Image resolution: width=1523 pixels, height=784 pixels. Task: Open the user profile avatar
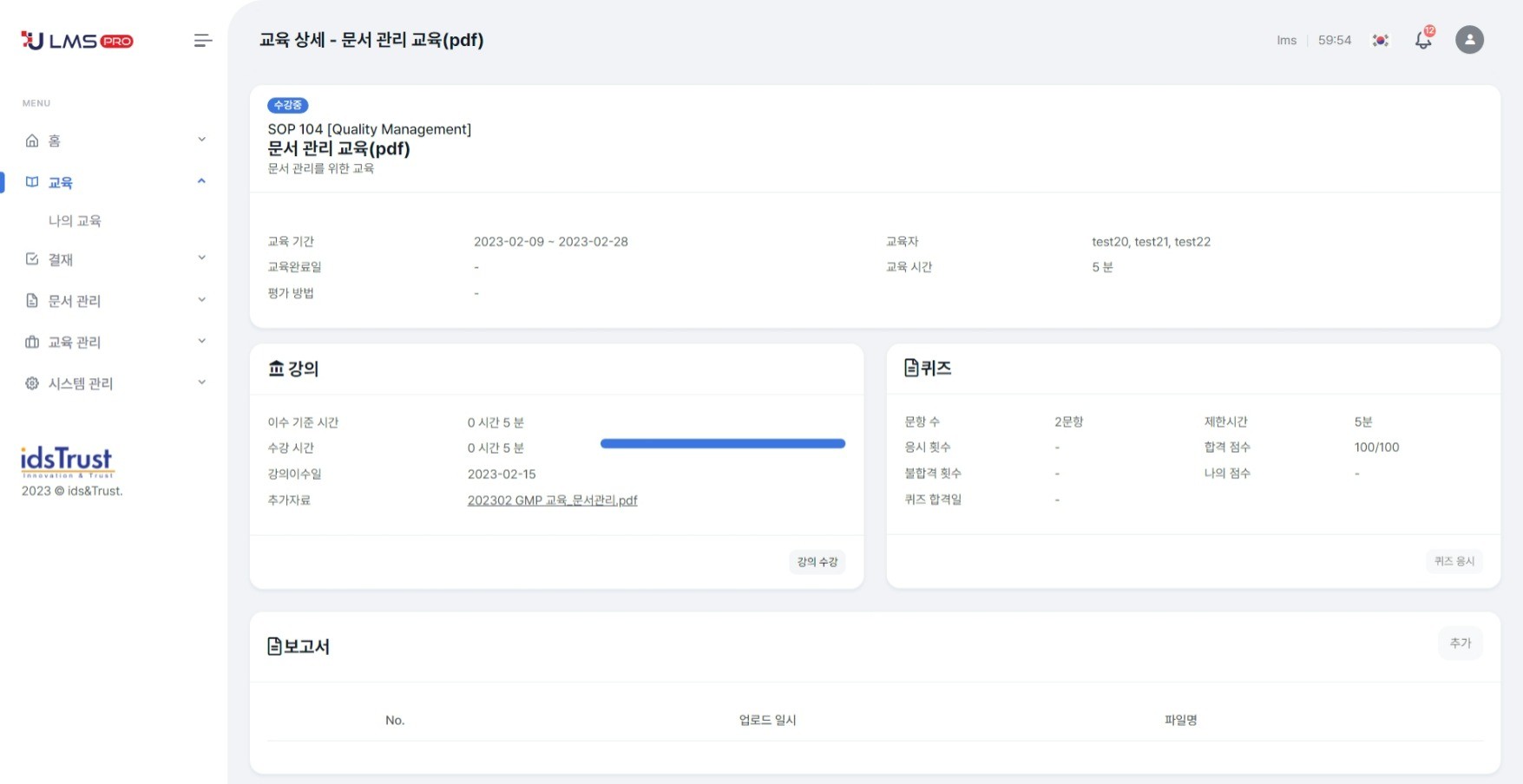coord(1469,40)
